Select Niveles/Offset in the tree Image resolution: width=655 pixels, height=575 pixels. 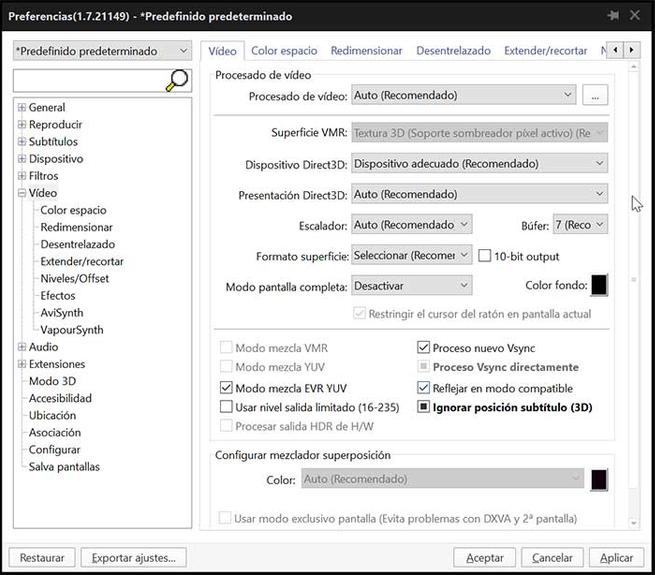click(75, 279)
